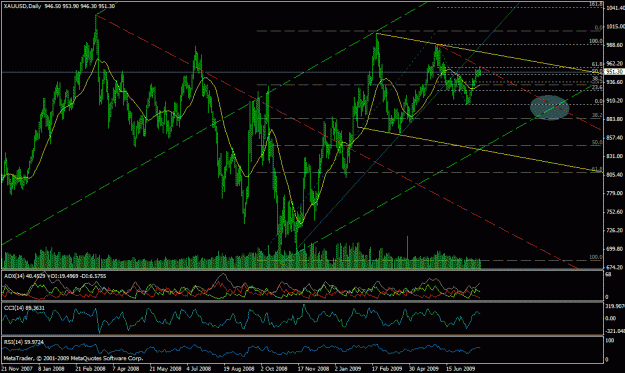
Task: Click the -321.048 CCI scale value
Action: click(615, 331)
